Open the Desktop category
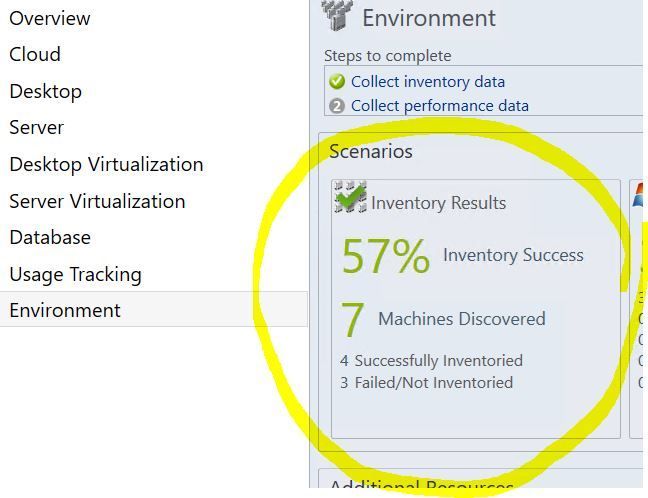648x498 pixels. click(x=45, y=91)
